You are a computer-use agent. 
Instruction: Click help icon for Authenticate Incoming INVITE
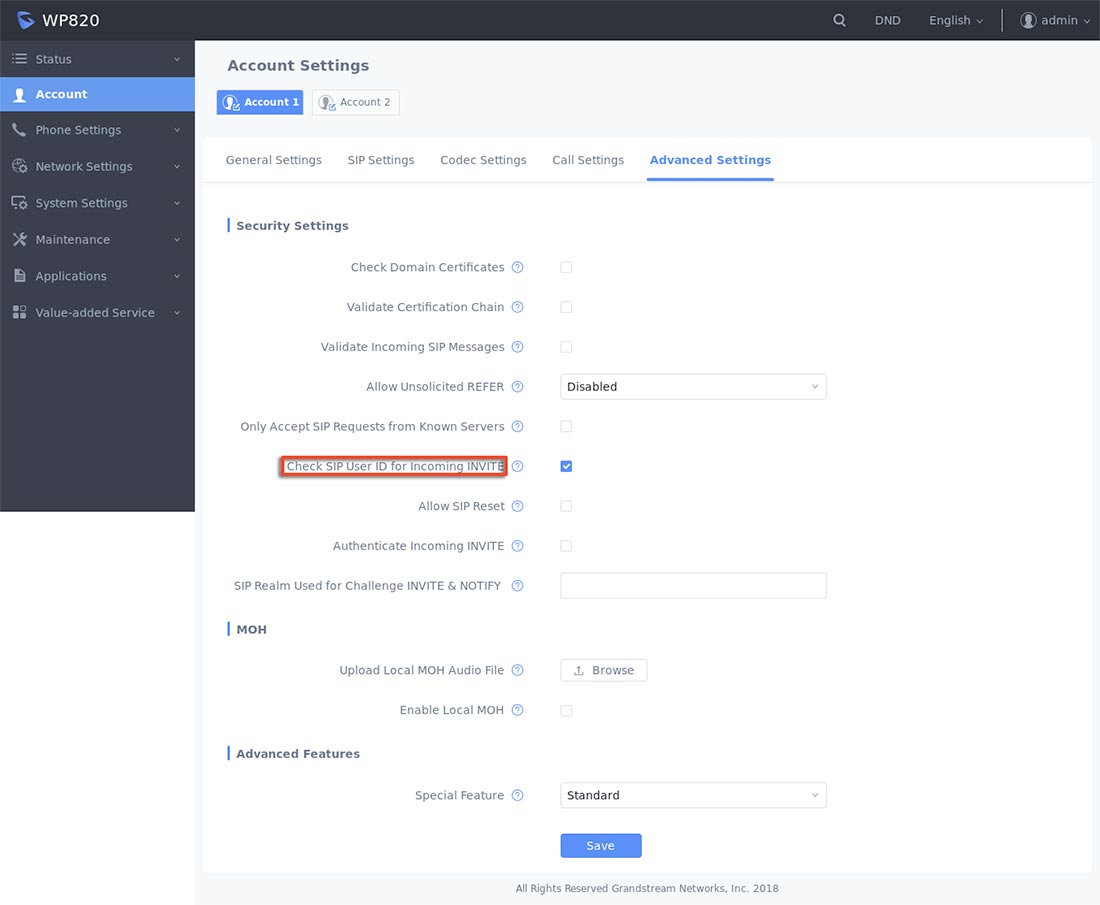pyautogui.click(x=518, y=546)
